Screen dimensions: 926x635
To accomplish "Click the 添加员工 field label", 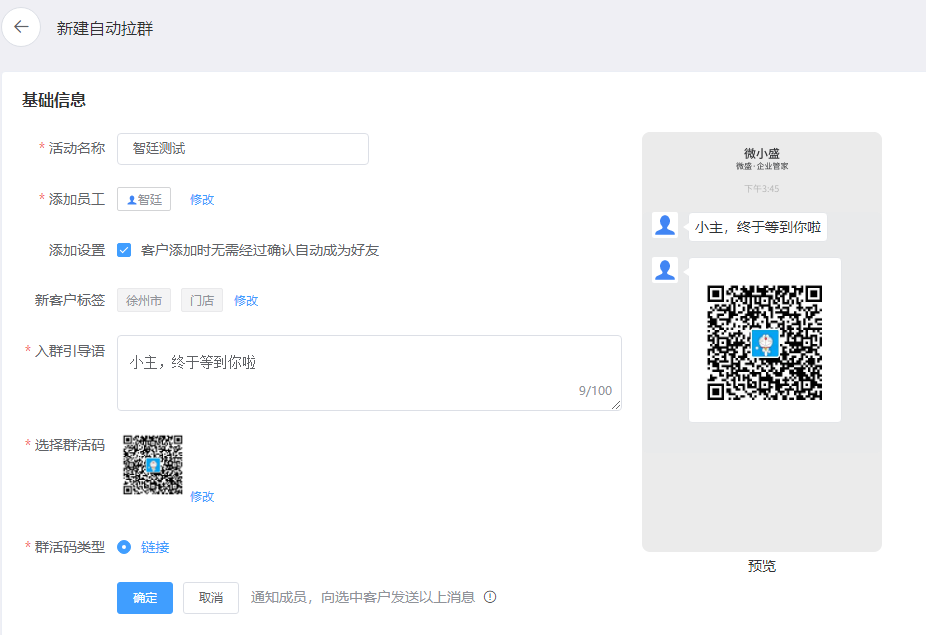I will [77, 199].
